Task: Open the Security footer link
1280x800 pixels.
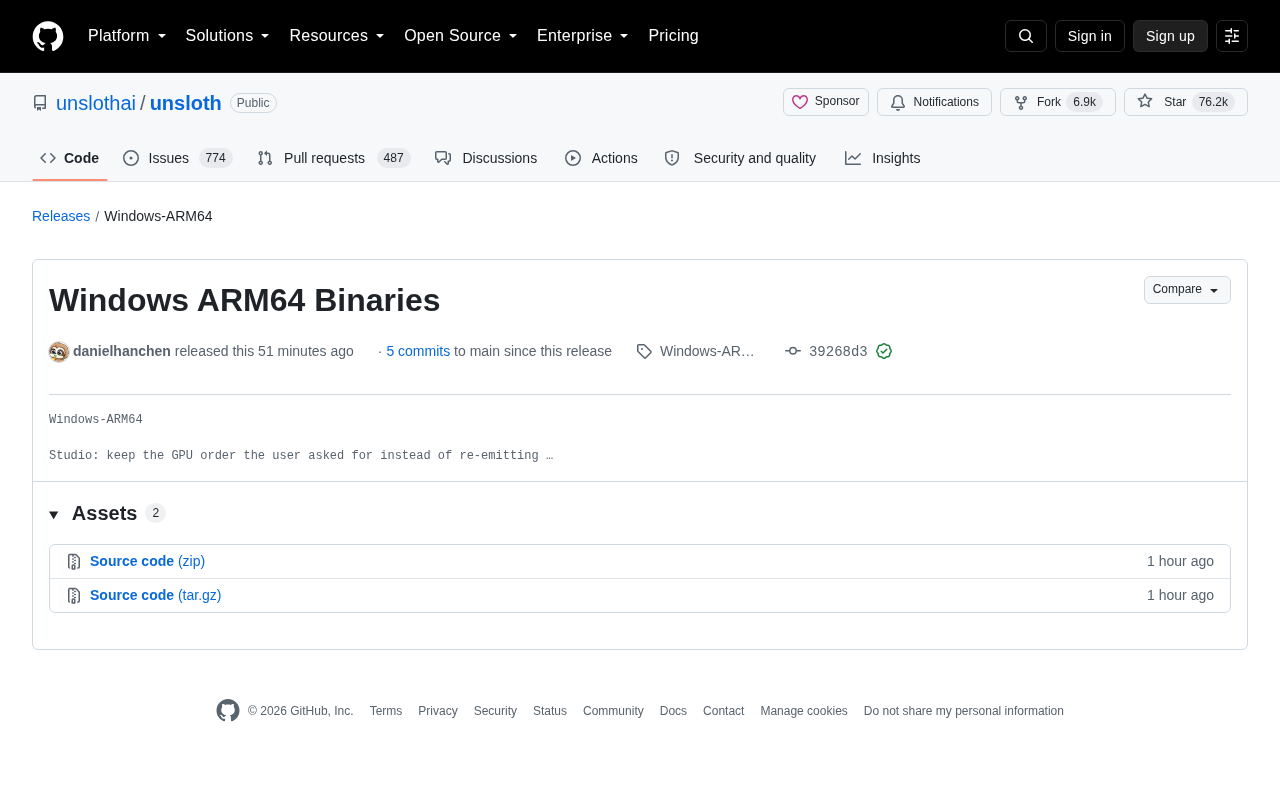Action: coord(495,711)
